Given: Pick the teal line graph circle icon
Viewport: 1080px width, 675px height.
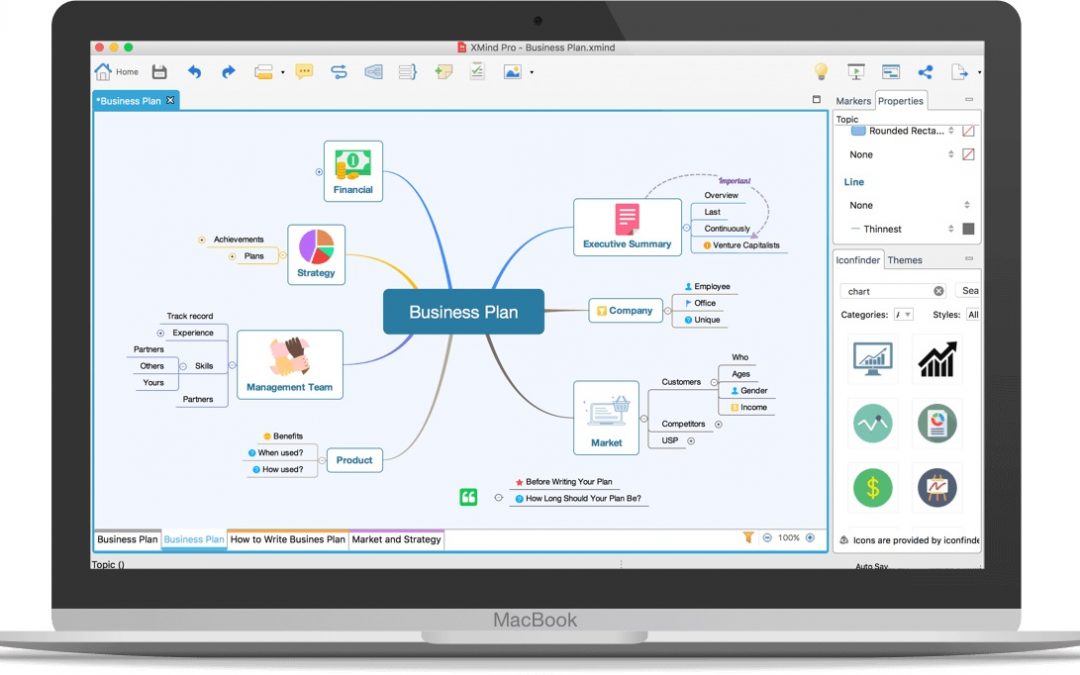Looking at the screenshot, I should coord(873,423).
